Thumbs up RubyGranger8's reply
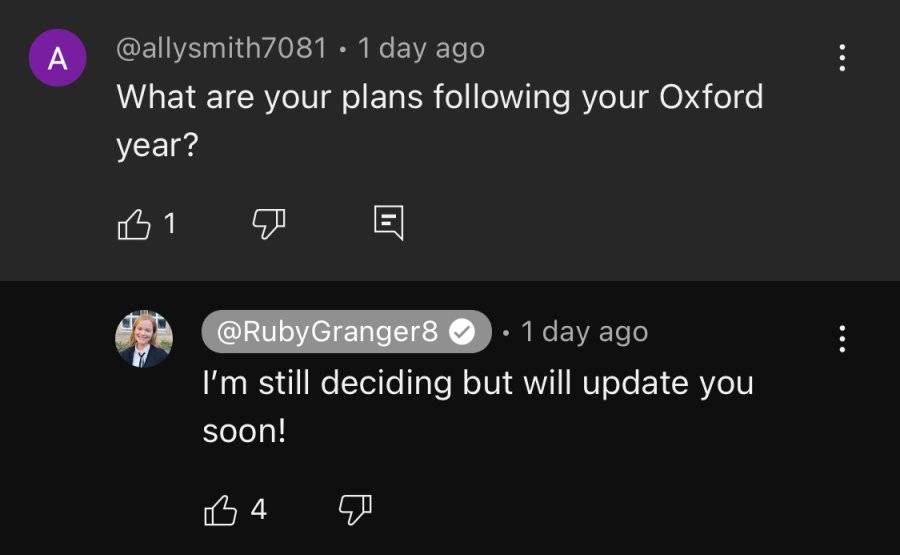The image size is (900, 555). (x=220, y=510)
